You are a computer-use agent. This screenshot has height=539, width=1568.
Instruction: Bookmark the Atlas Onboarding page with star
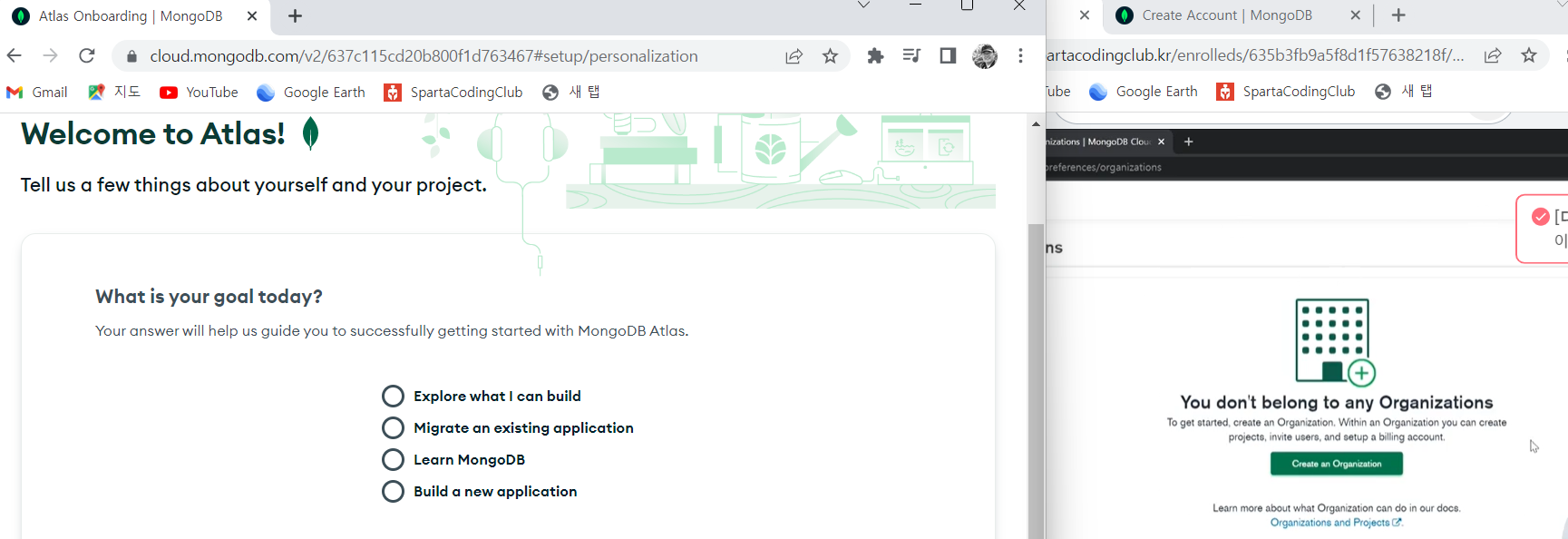pyautogui.click(x=830, y=56)
